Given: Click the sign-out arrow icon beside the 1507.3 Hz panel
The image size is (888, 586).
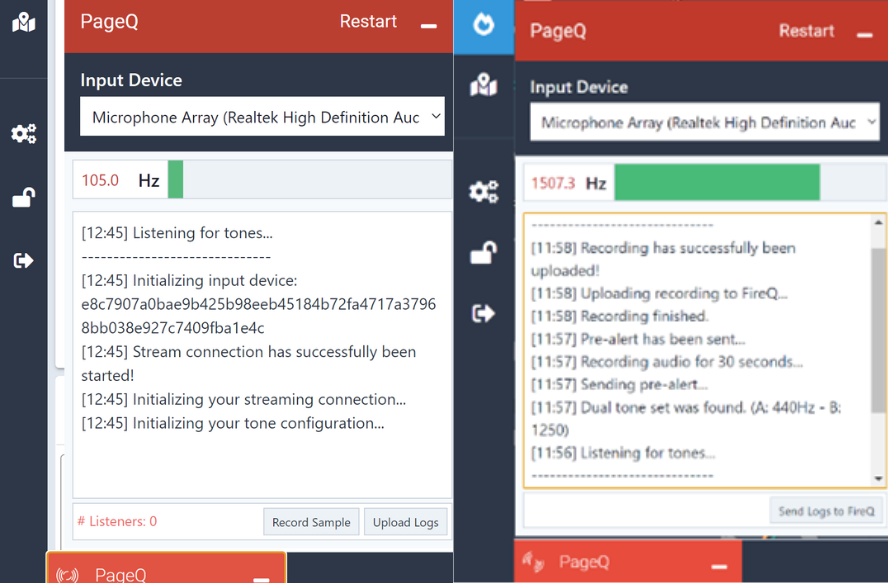Looking at the screenshot, I should [x=484, y=314].
